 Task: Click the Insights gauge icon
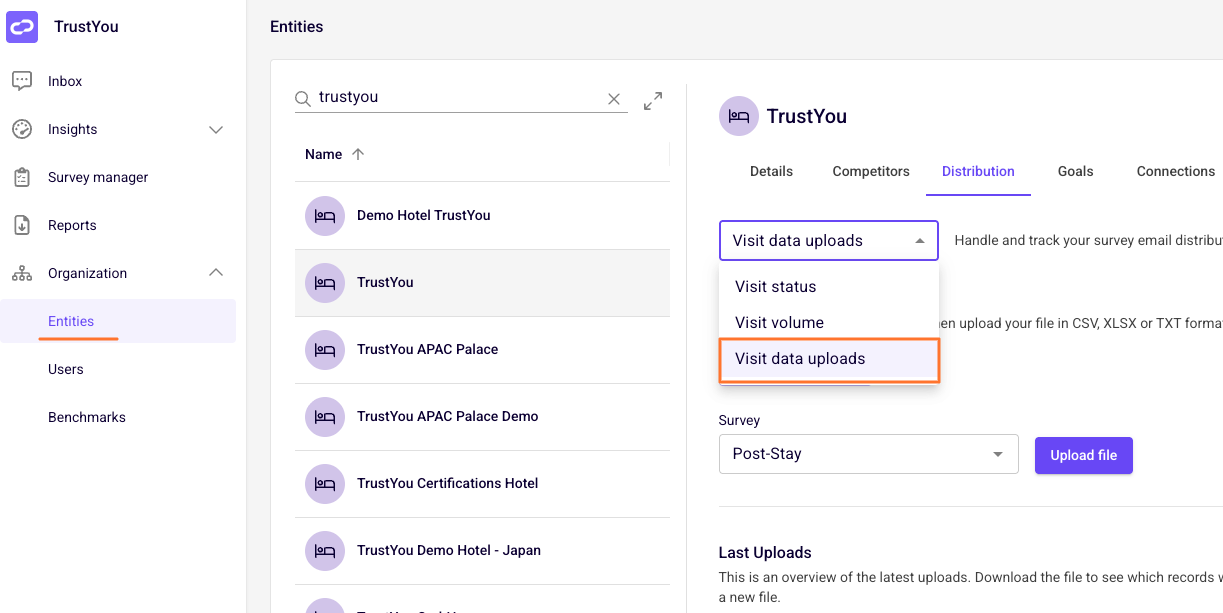[x=22, y=129]
